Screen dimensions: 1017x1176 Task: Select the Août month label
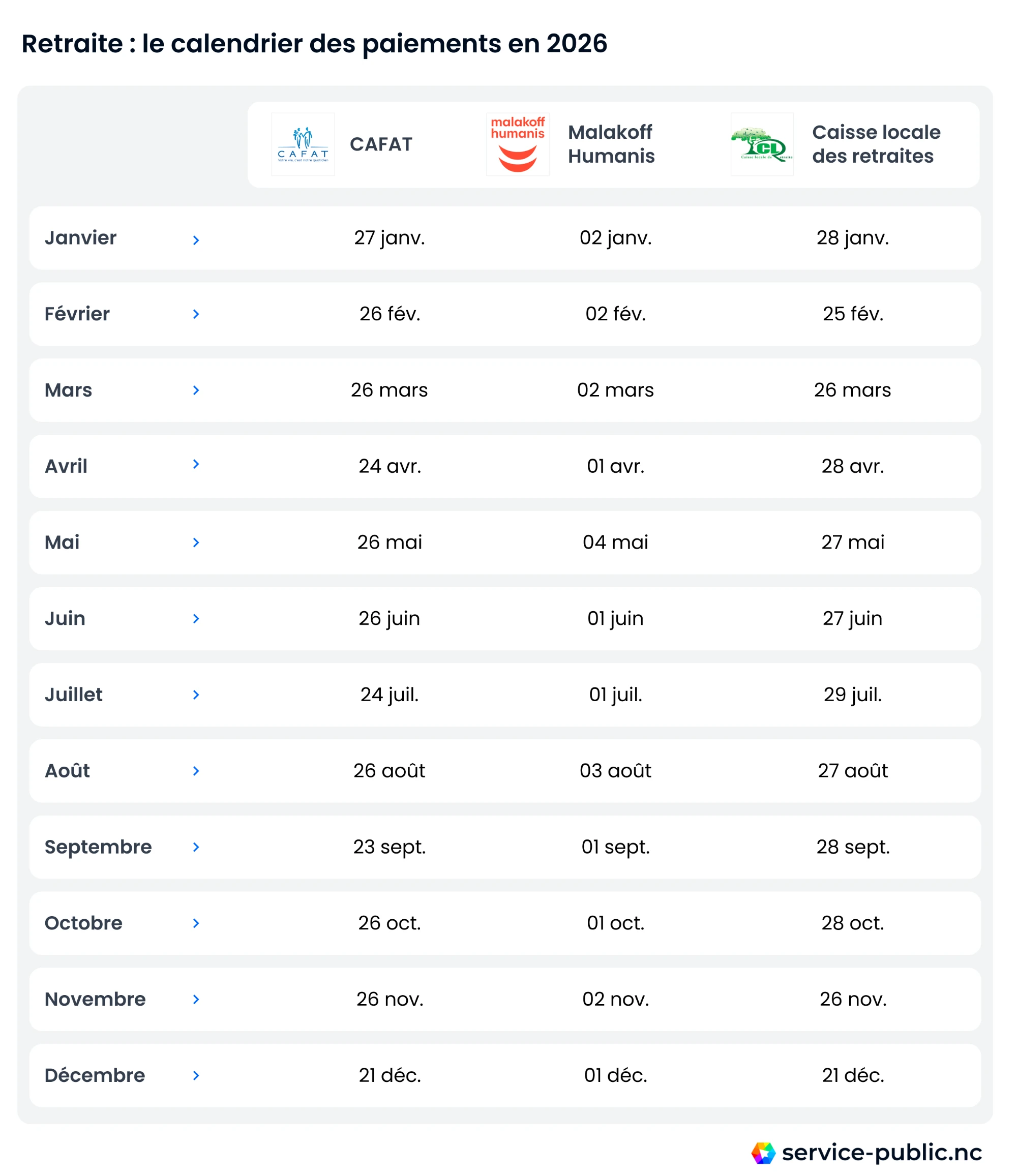pos(67,771)
